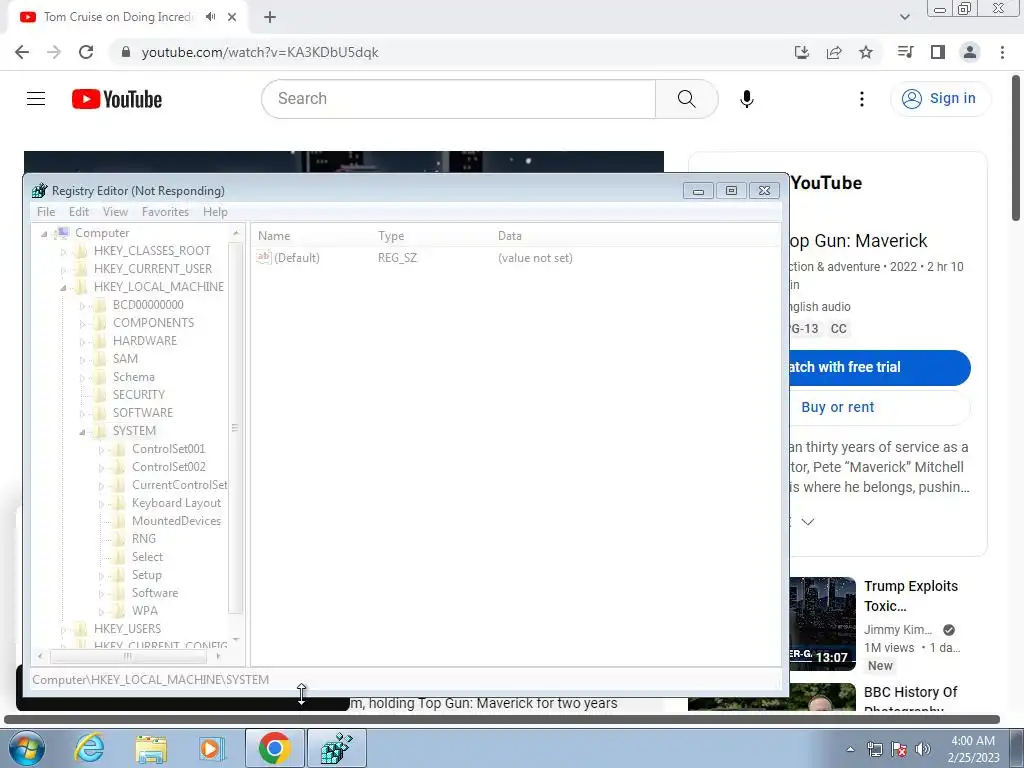The image size is (1024, 768).
Task: Click Watch with free trial button
Action: [878, 367]
